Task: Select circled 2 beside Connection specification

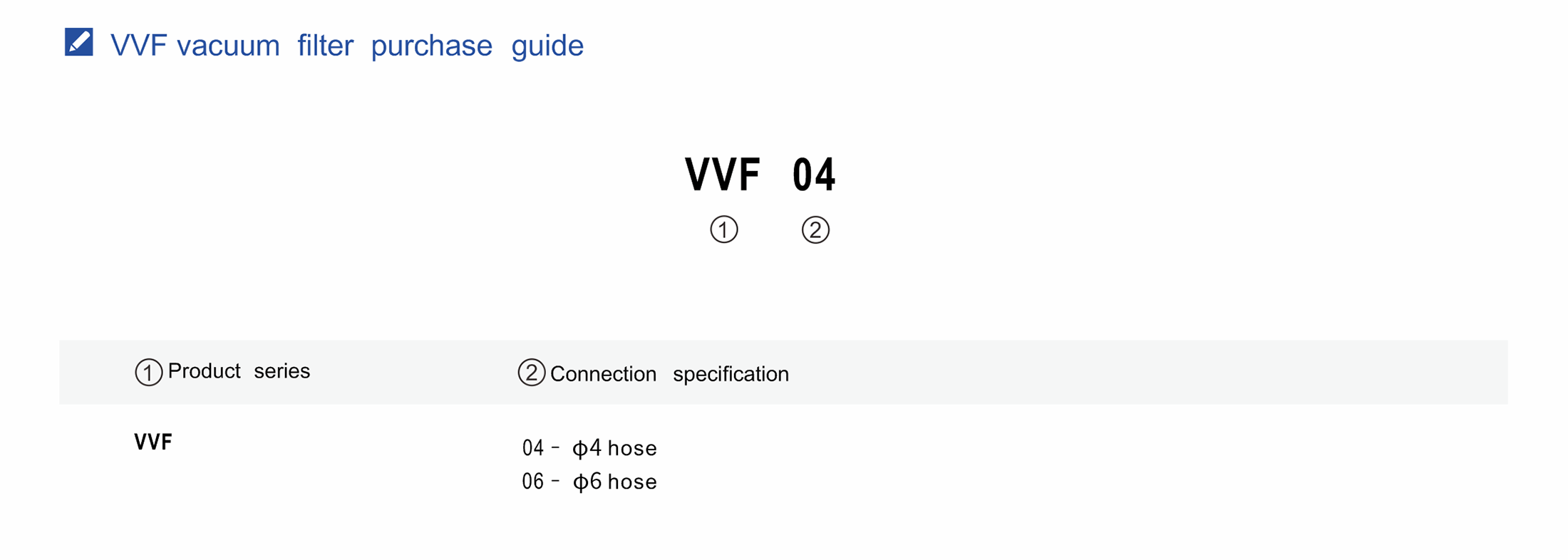Action: point(531,373)
